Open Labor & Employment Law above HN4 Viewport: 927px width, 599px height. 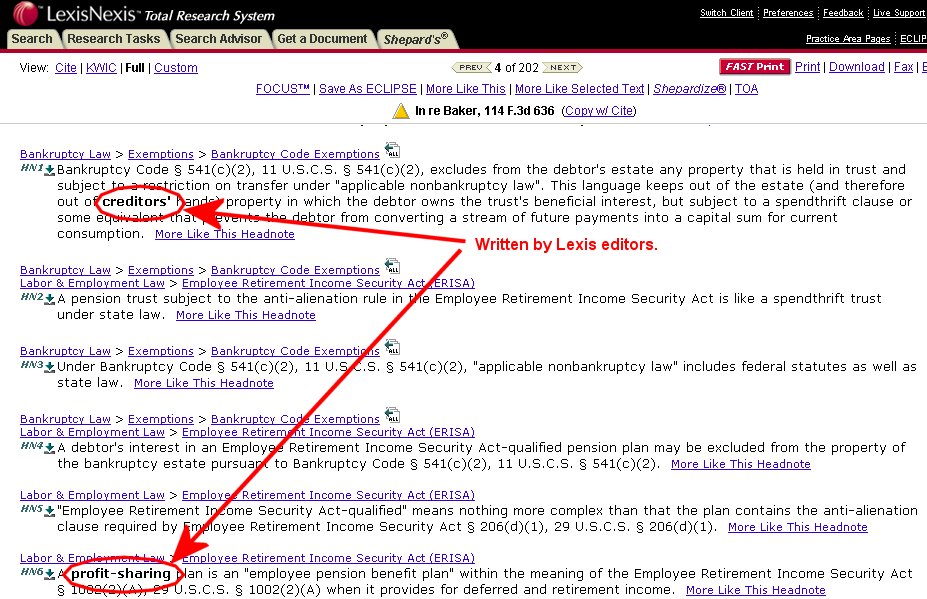coord(92,432)
